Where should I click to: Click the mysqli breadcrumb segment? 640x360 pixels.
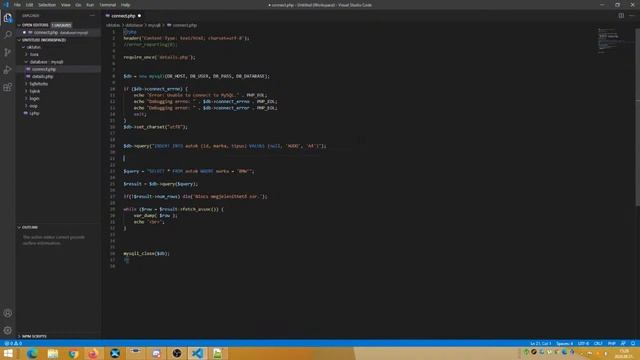pyautogui.click(x=154, y=25)
